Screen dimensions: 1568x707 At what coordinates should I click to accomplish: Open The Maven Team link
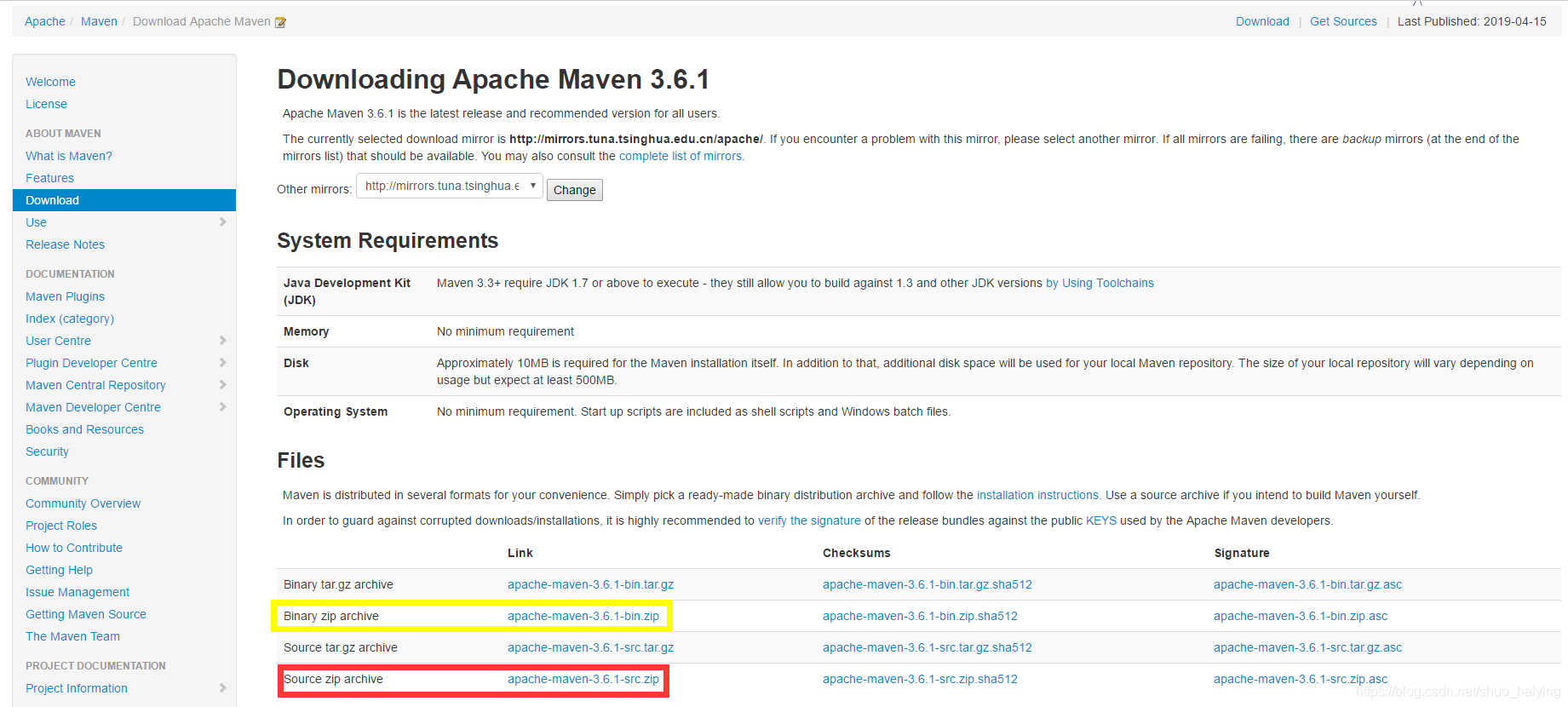(x=72, y=636)
